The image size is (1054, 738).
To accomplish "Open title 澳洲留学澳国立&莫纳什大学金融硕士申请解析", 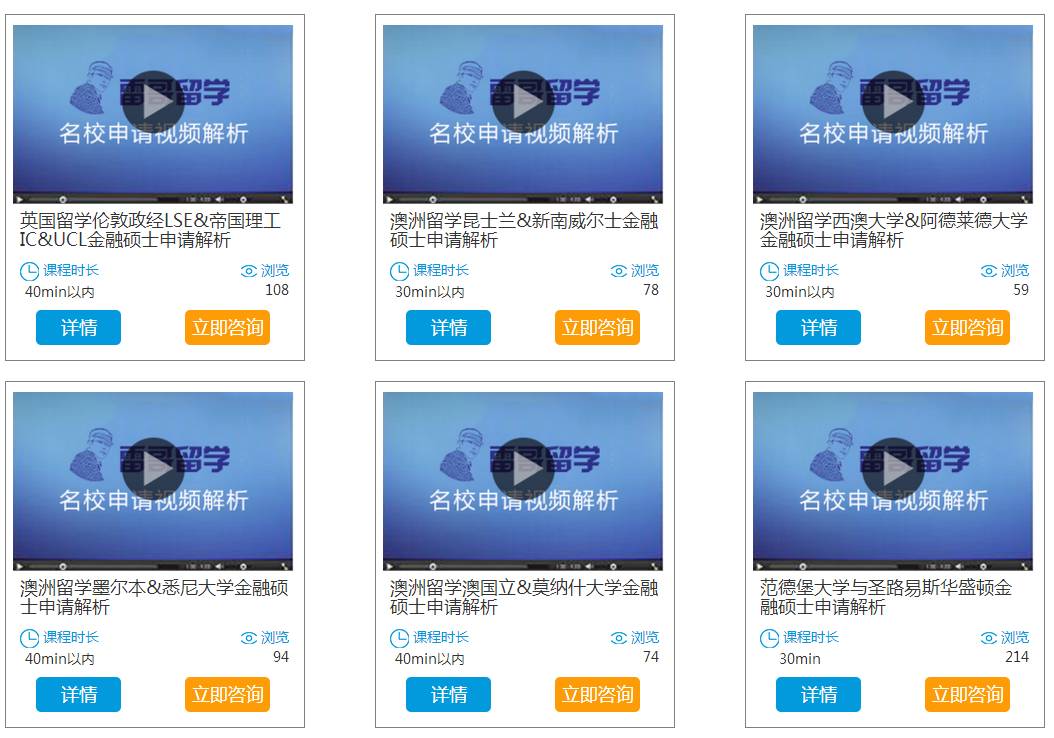I will [x=524, y=597].
